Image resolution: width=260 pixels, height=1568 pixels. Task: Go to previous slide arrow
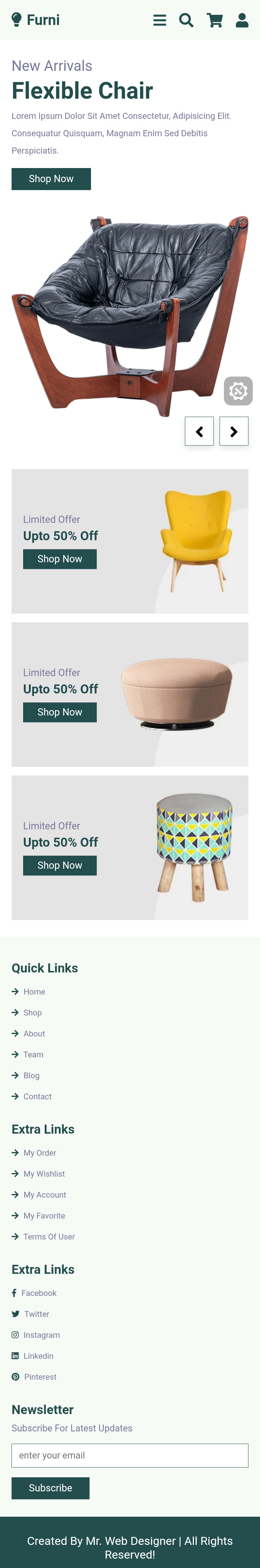[x=199, y=431]
